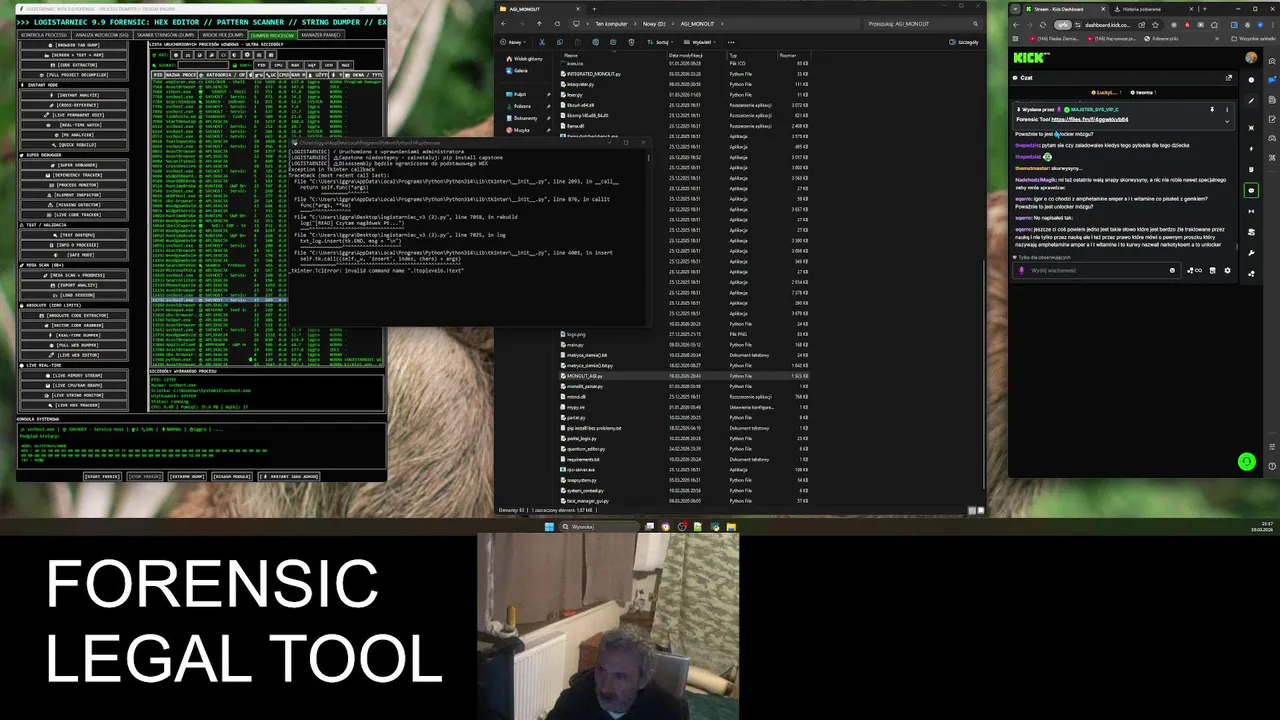Sort the process list by RAM button
The image size is (1280, 720).
coord(295,65)
